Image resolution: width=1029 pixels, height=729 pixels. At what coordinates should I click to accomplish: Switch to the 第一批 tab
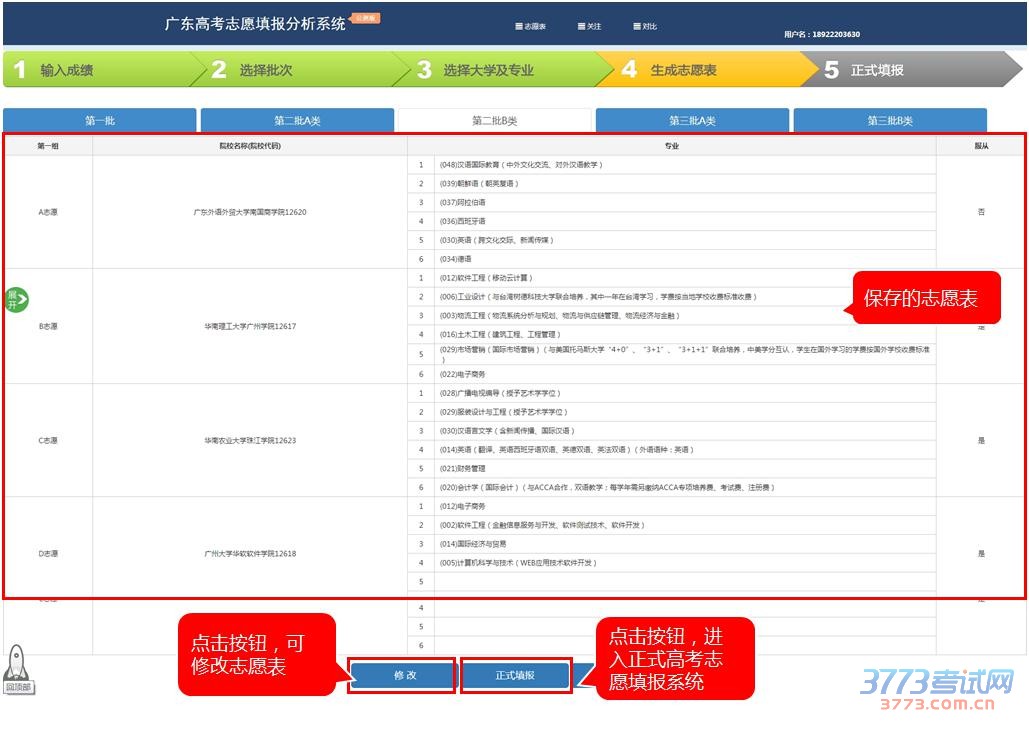(x=99, y=121)
